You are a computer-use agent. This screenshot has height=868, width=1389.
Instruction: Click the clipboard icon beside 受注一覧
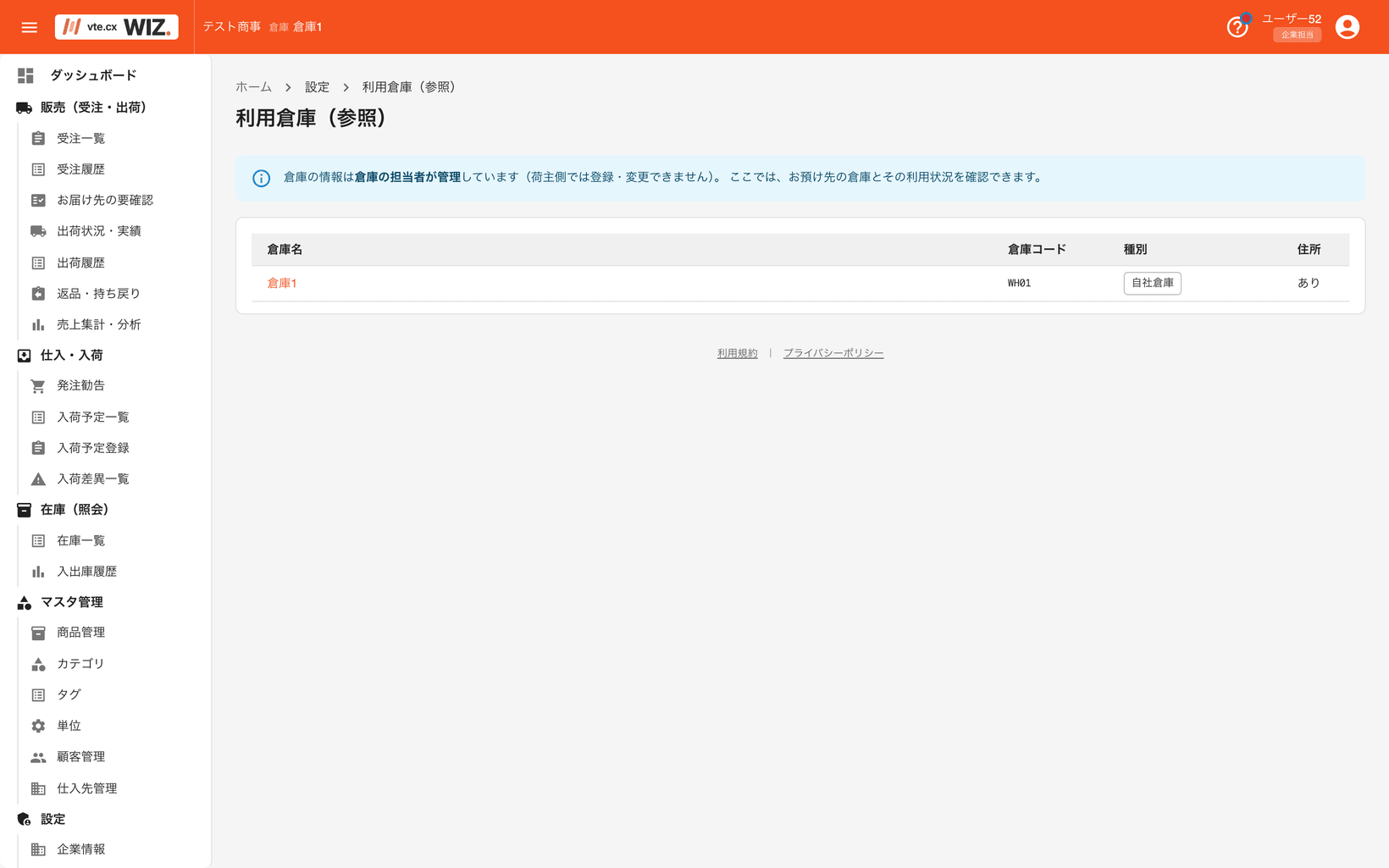coord(38,138)
